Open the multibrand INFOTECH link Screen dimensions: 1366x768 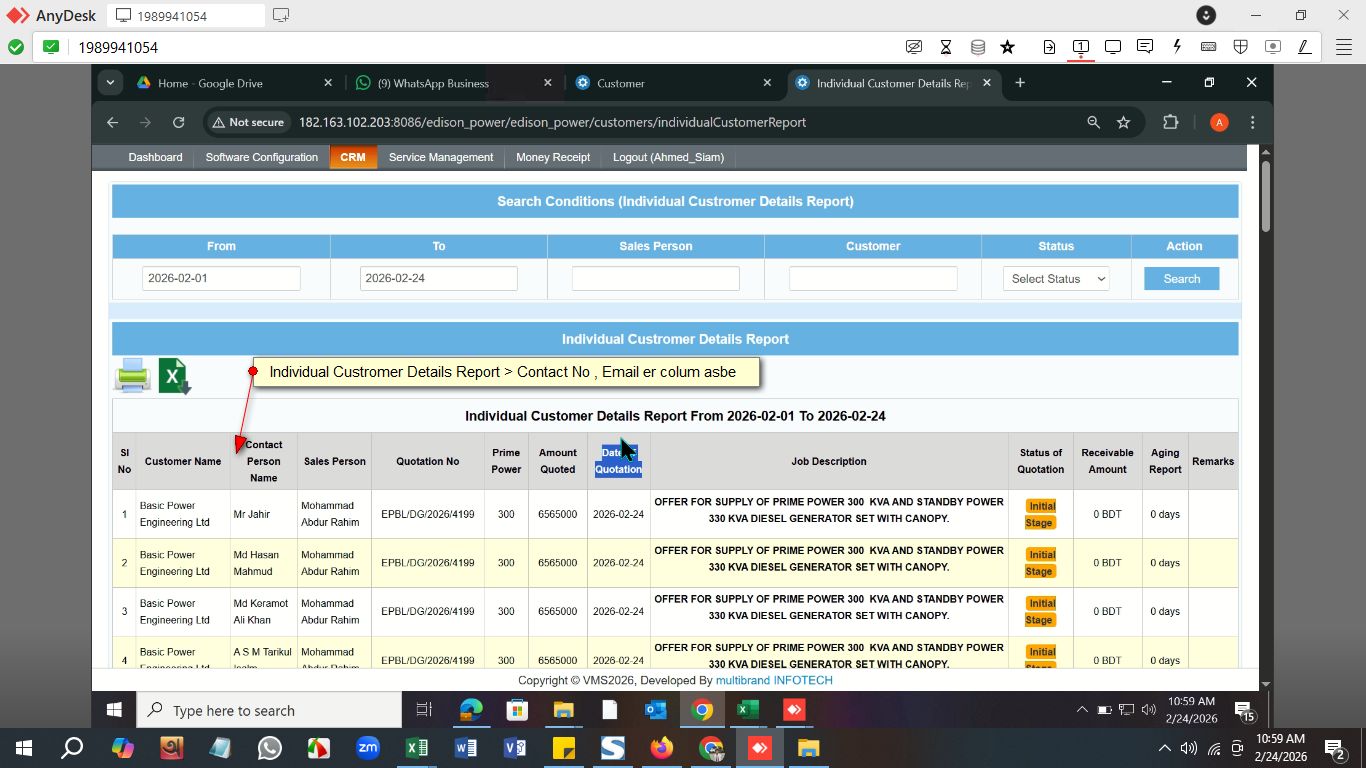[x=773, y=680]
